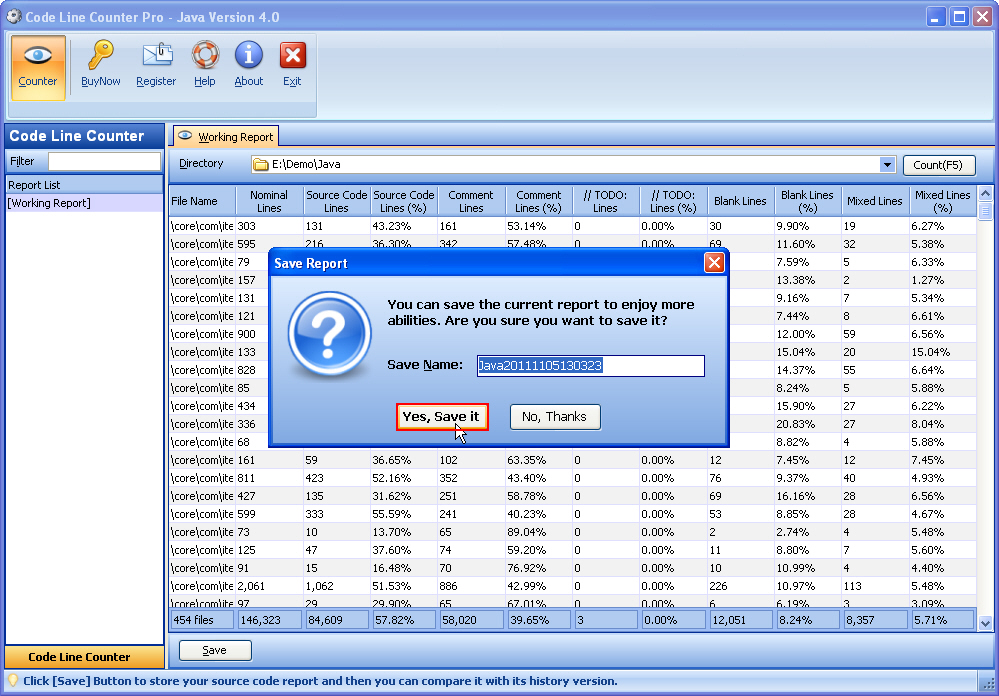The image size is (999, 696).
Task: Click the 423 source code lines cell
Action: pyautogui.click(x=336, y=478)
